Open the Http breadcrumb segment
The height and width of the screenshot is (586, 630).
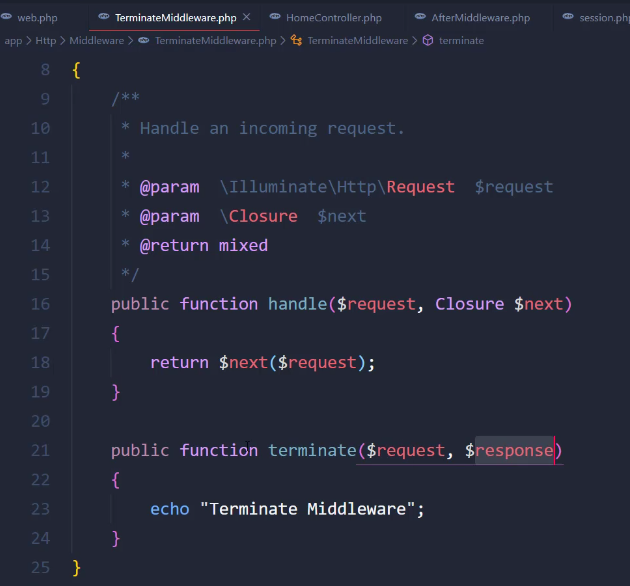[x=46, y=41]
